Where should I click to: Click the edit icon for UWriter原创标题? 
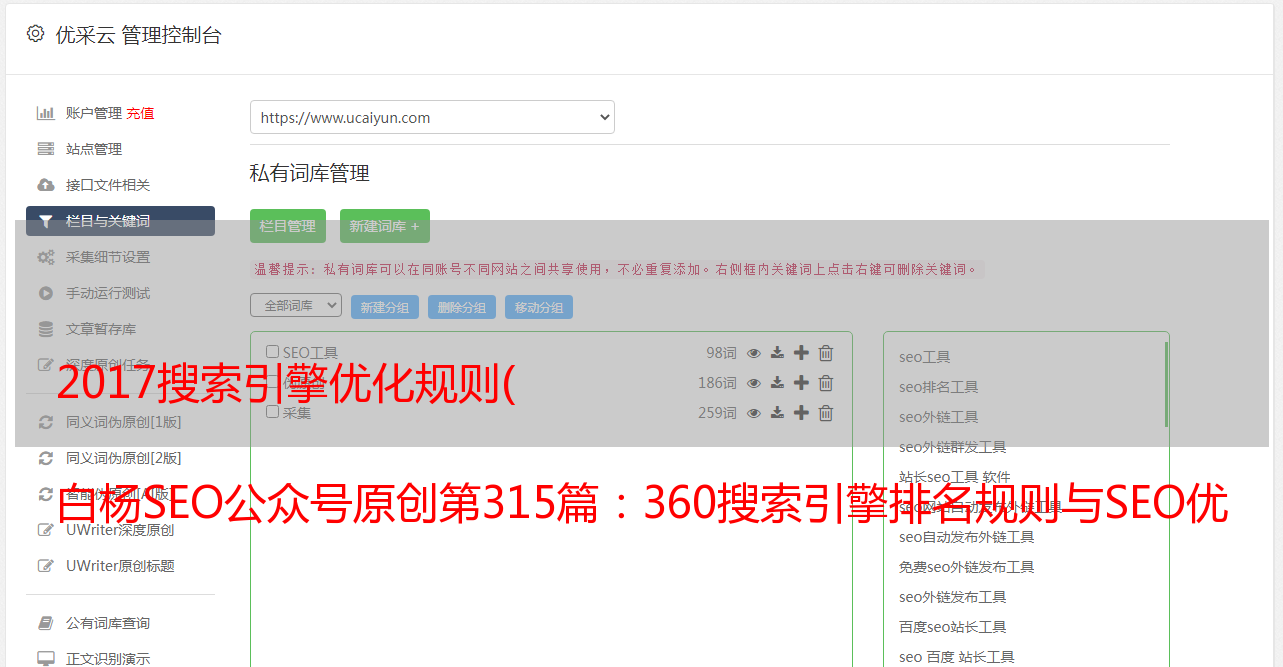[45, 566]
